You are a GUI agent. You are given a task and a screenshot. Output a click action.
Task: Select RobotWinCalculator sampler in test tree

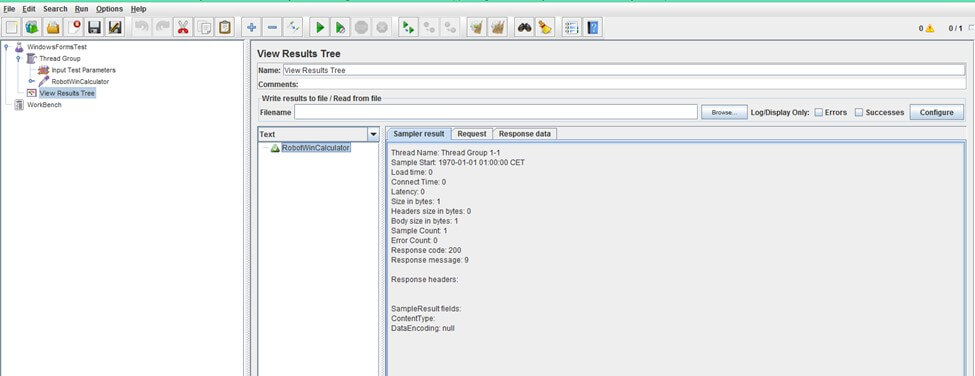coord(80,81)
